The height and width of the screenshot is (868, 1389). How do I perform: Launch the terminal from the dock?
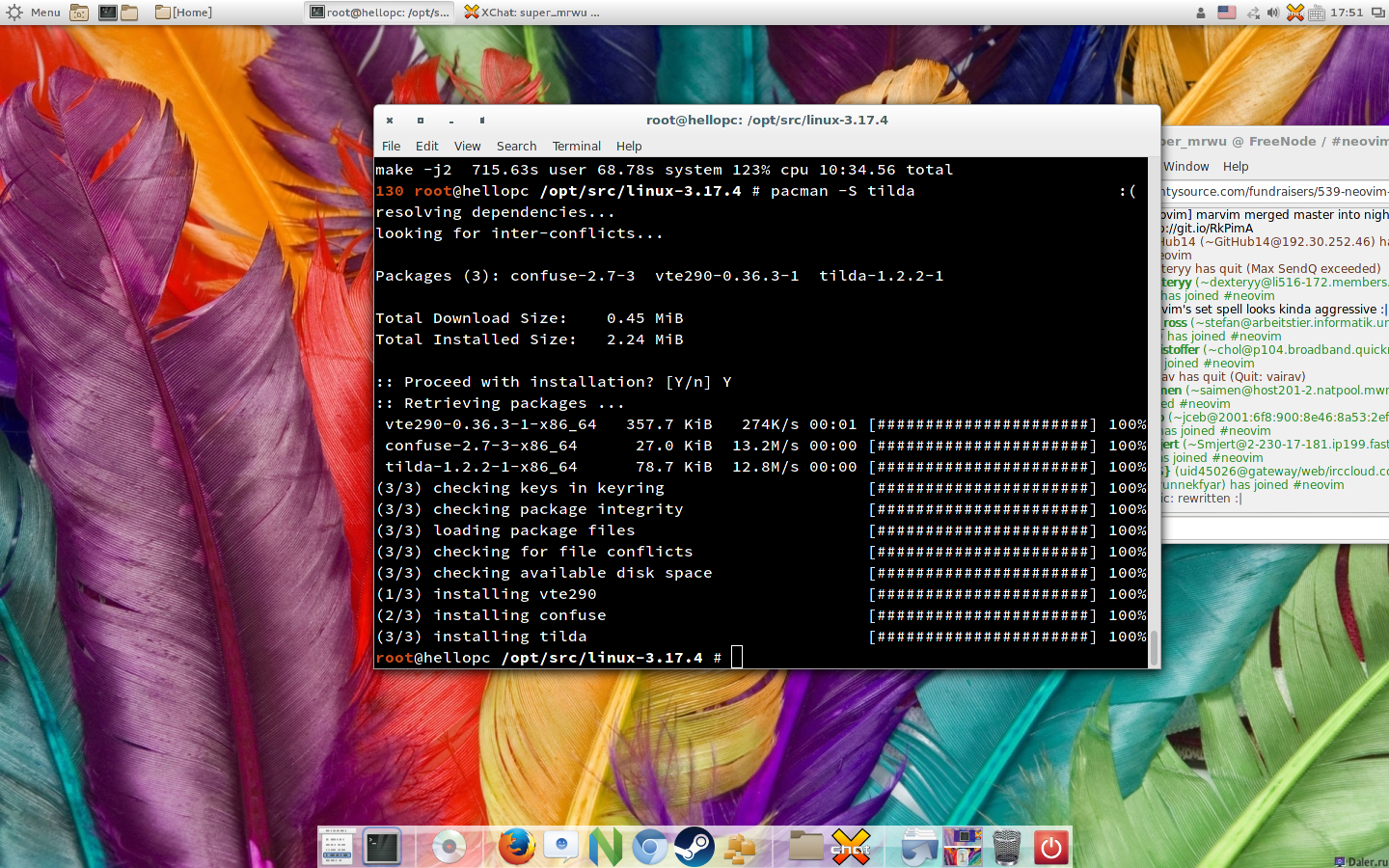pos(382,847)
